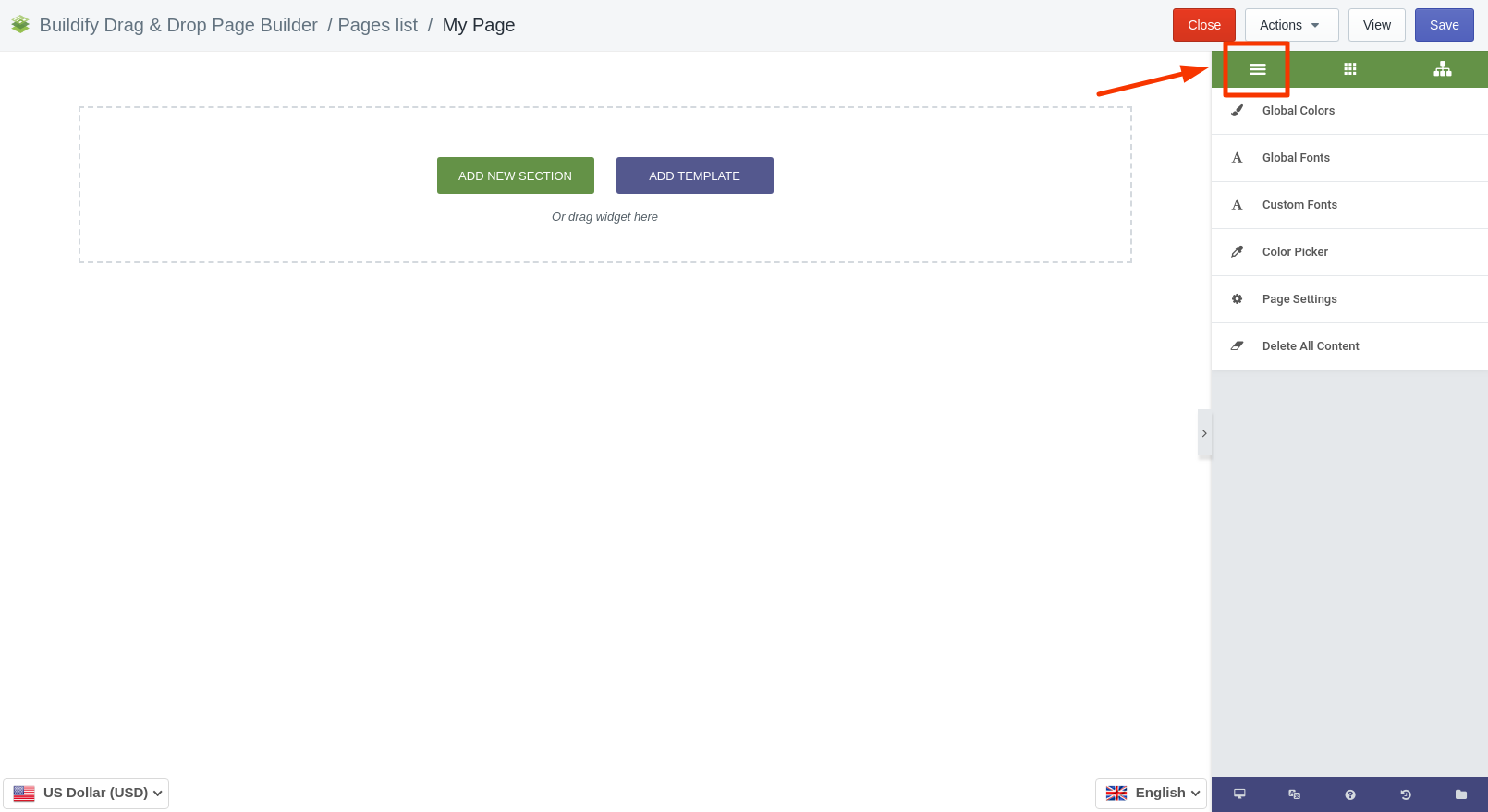
Task: Open the desktop responsive mode icon
Action: tap(1239, 794)
